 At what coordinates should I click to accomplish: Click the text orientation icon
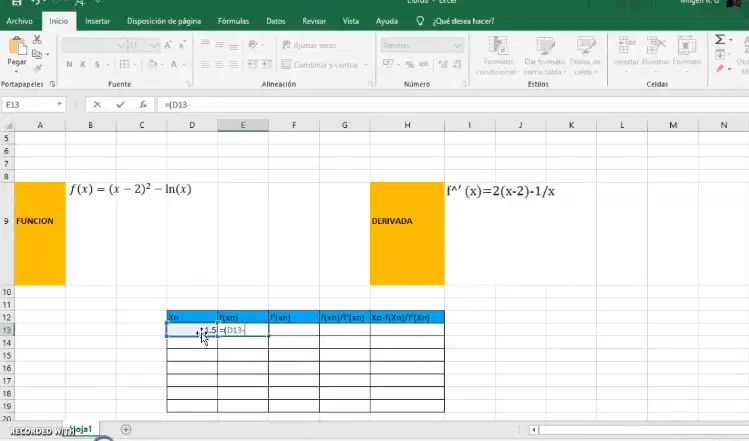click(253, 45)
